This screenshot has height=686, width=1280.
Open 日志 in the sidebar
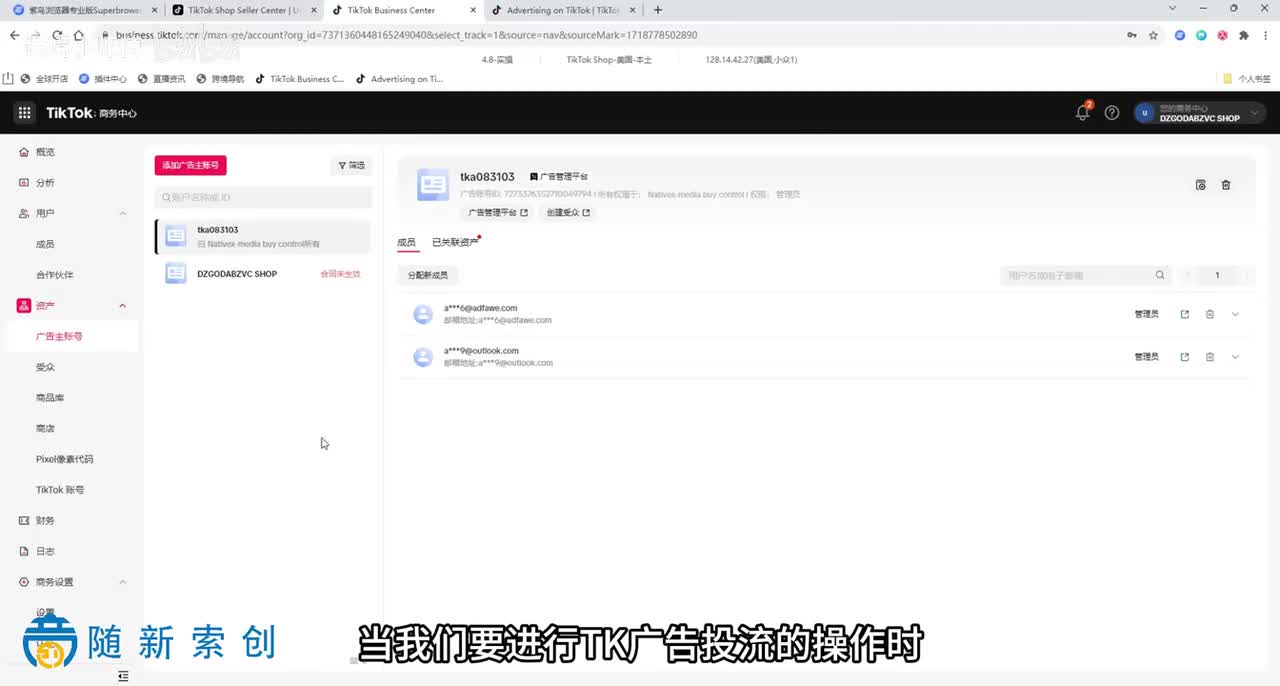click(45, 551)
